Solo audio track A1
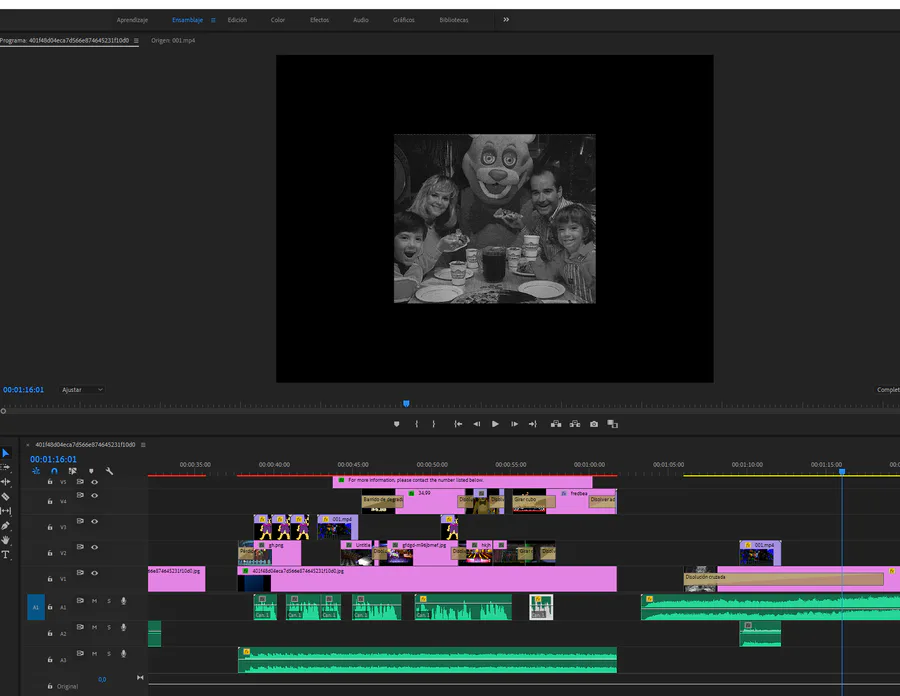The width and height of the screenshot is (900, 696). click(x=108, y=601)
